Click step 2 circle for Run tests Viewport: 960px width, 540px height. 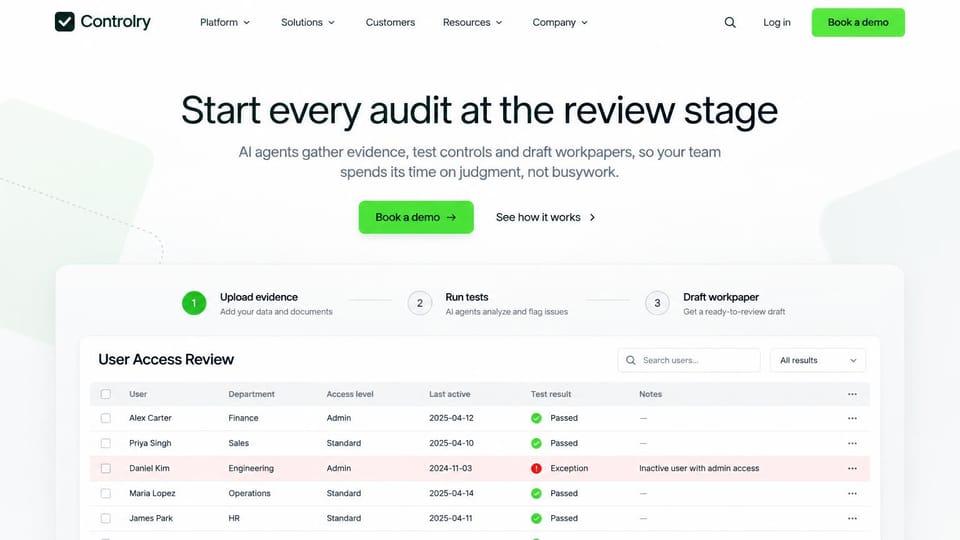tap(420, 303)
